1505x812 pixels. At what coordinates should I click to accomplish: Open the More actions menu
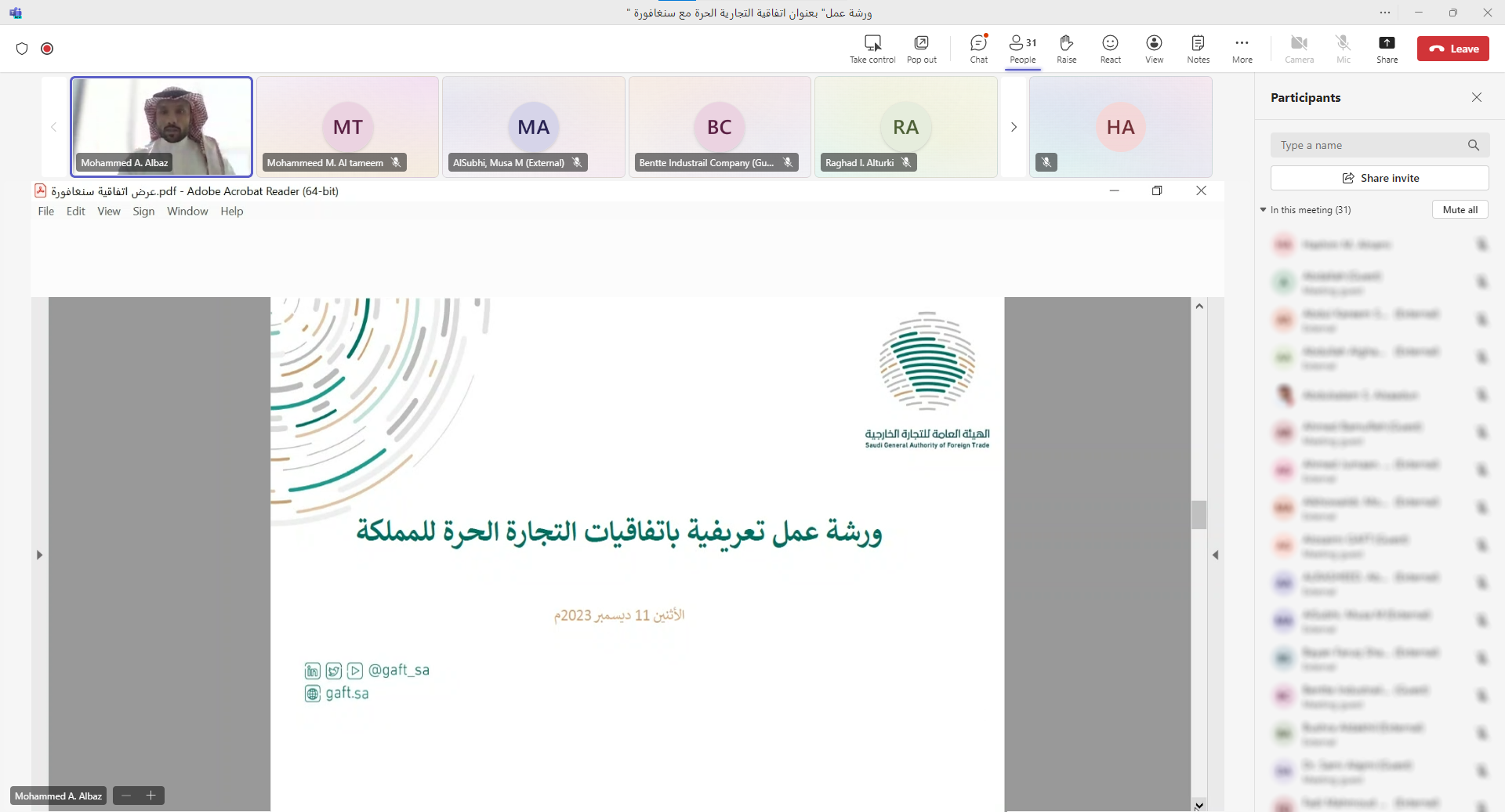click(1242, 49)
